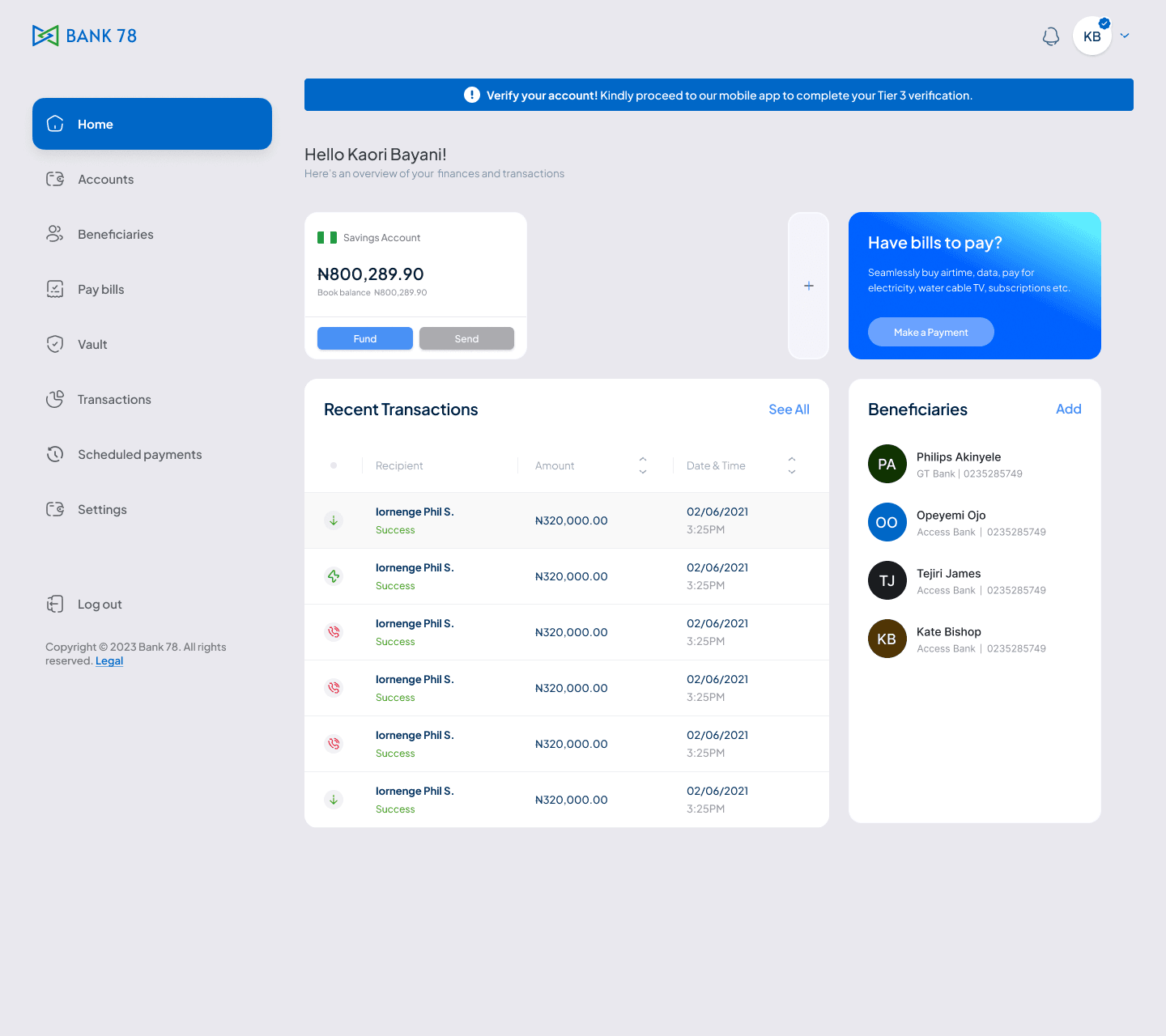Select Philips Akinyele PA avatar
The width and height of the screenshot is (1166, 1036).
click(887, 464)
